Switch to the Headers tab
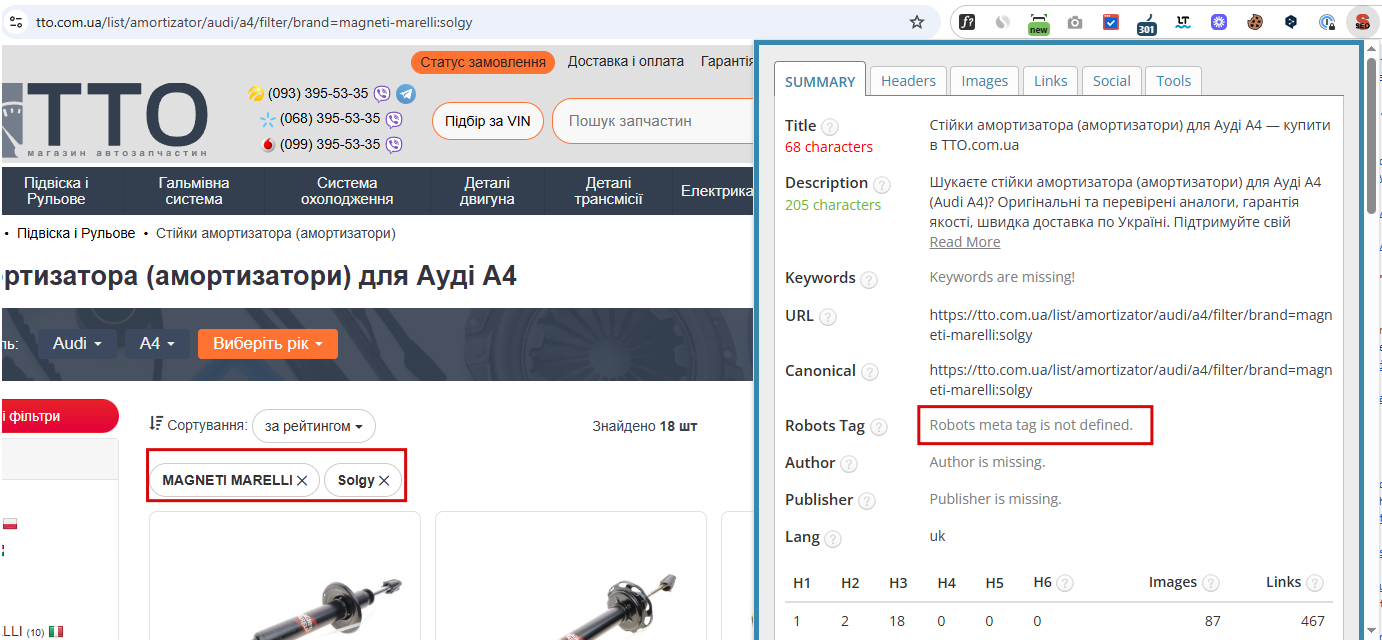 [908, 81]
